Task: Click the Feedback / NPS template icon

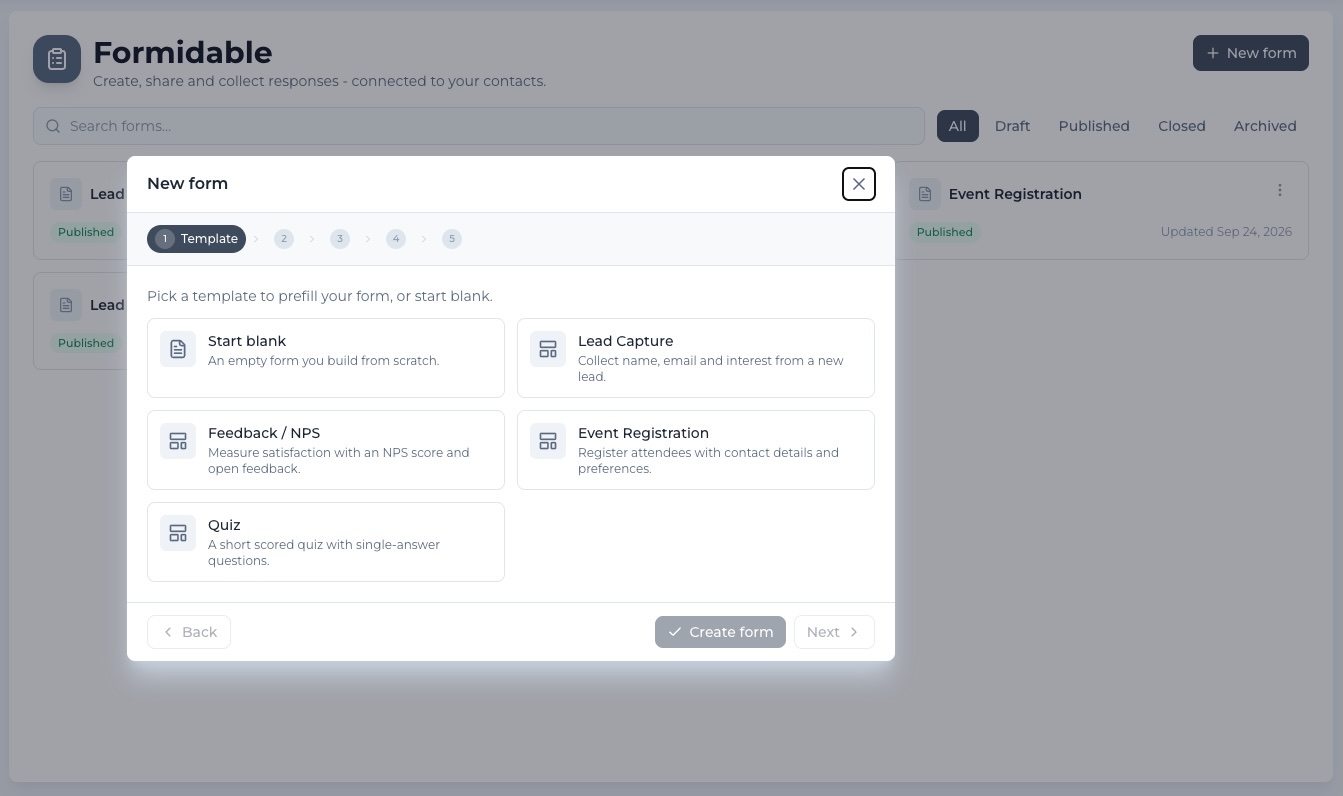Action: pos(178,441)
